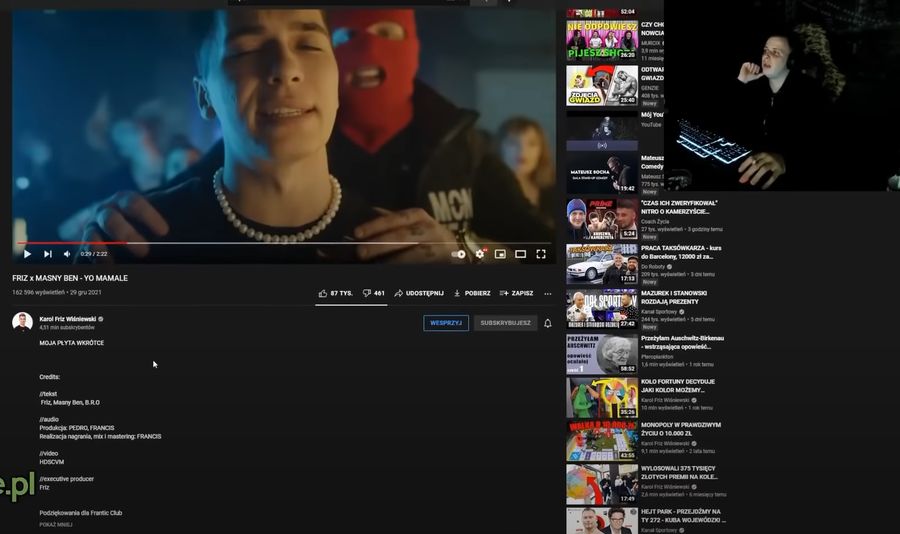Viewport: 900px width, 534px height.
Task: Click Pteroplankton channel name
Action: point(657,357)
